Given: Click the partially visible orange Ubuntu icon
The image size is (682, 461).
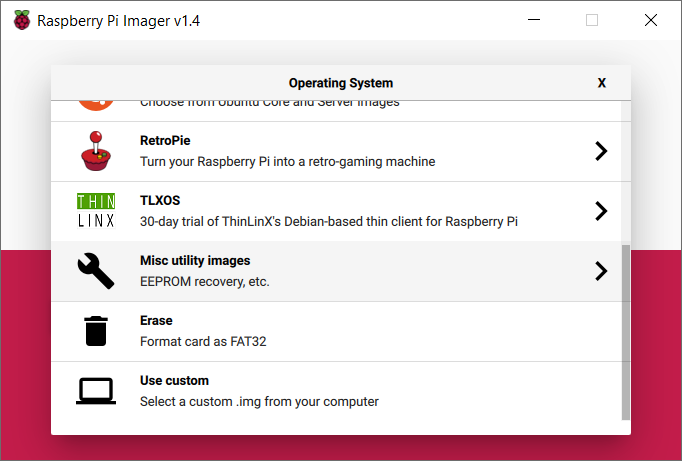Looking at the screenshot, I should (x=96, y=105).
